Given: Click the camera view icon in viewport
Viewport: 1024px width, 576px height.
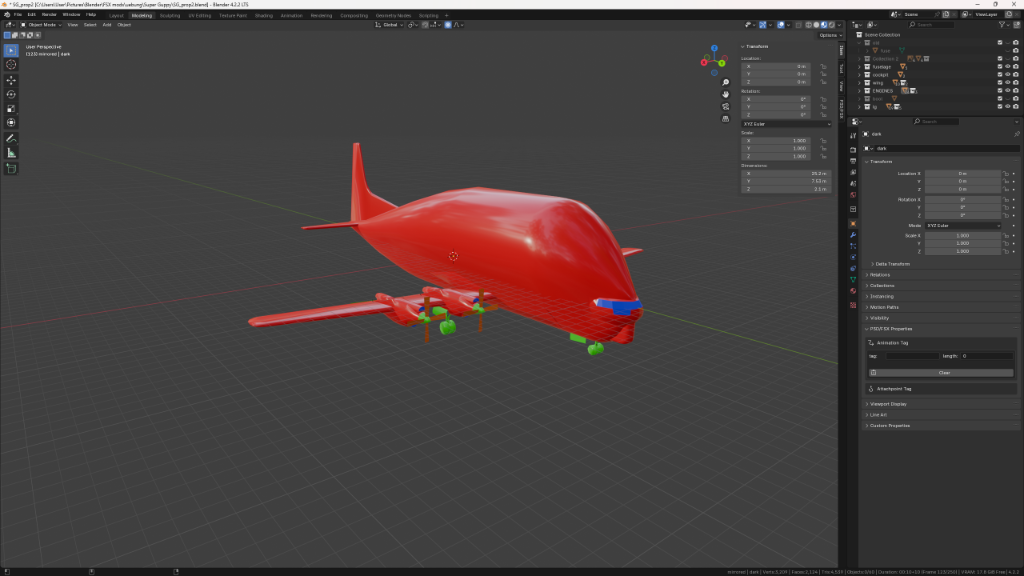Looking at the screenshot, I should [725, 107].
